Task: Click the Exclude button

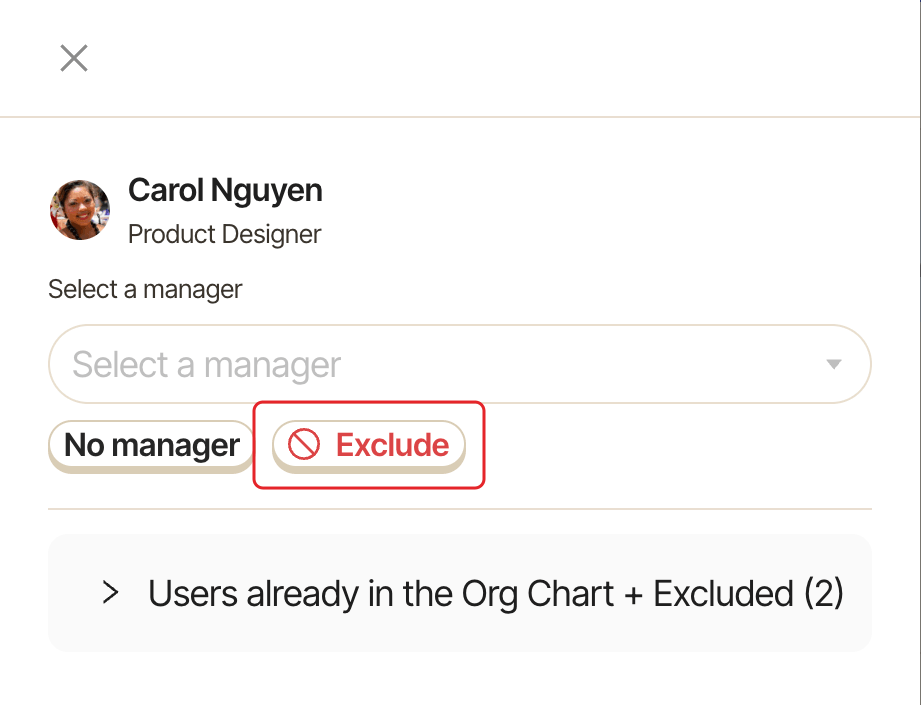Action: point(369,445)
